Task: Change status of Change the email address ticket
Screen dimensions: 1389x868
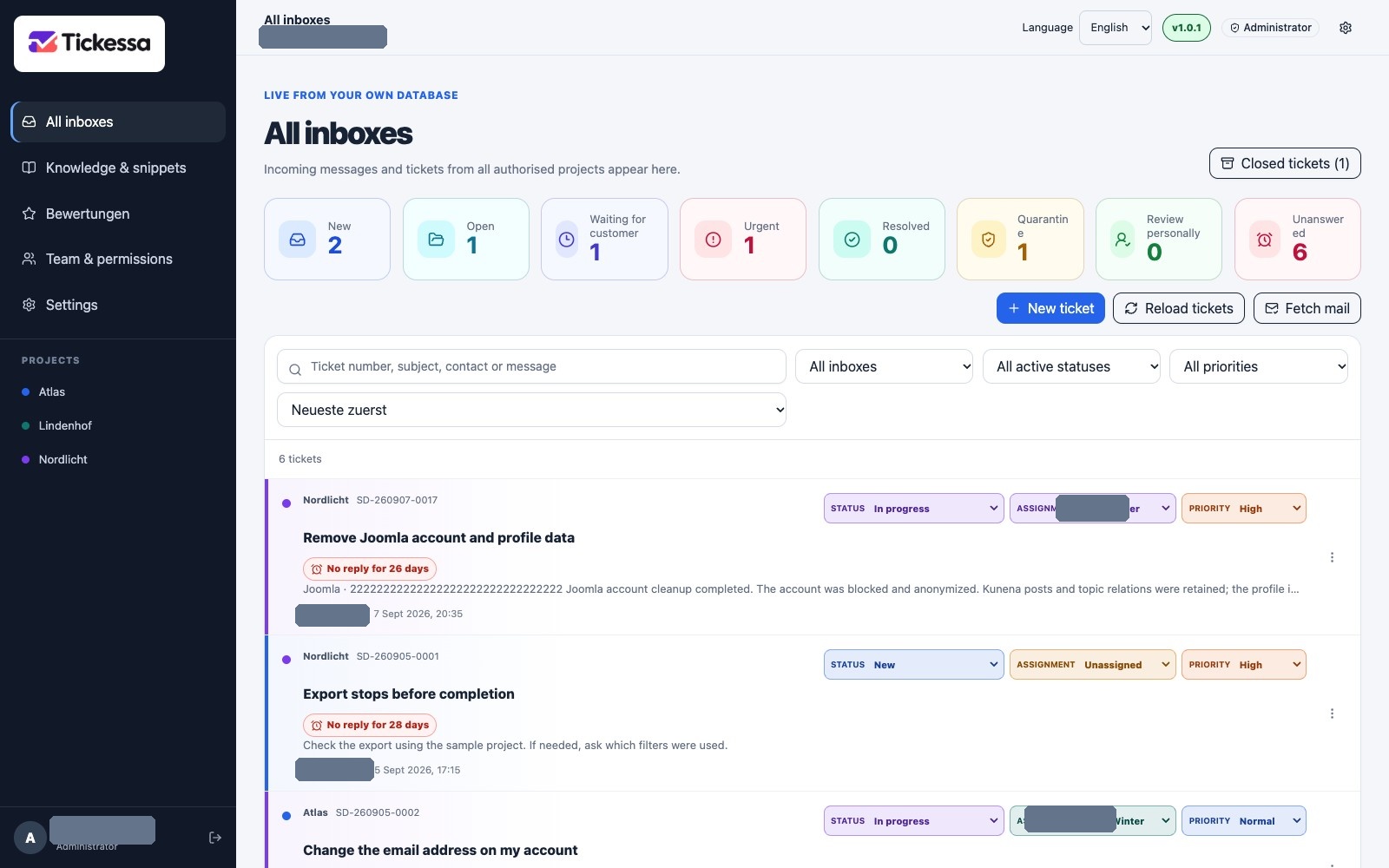Action: pos(914,821)
